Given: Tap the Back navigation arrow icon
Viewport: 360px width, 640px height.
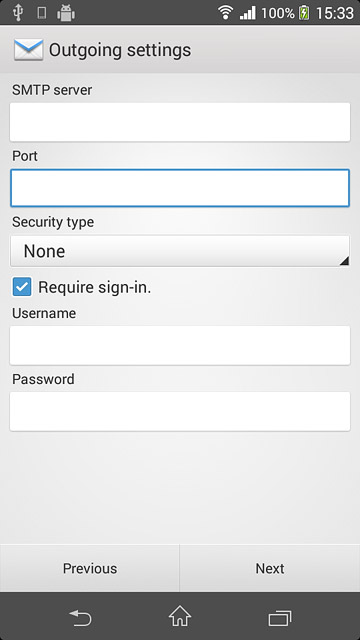Looking at the screenshot, I should (x=80, y=617).
